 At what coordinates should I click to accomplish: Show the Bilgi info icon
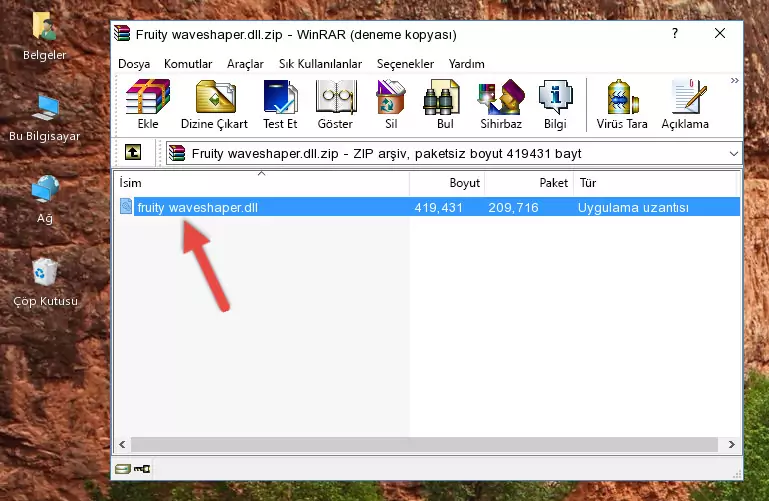click(x=555, y=104)
